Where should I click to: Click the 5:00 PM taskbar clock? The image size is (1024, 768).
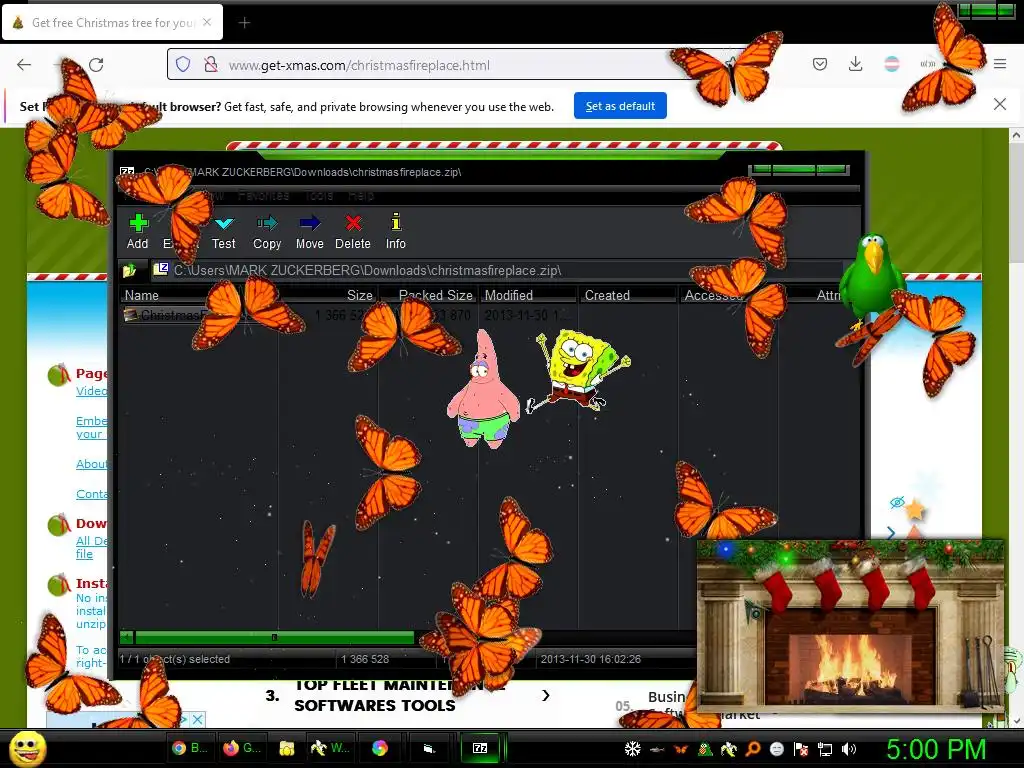(x=936, y=749)
